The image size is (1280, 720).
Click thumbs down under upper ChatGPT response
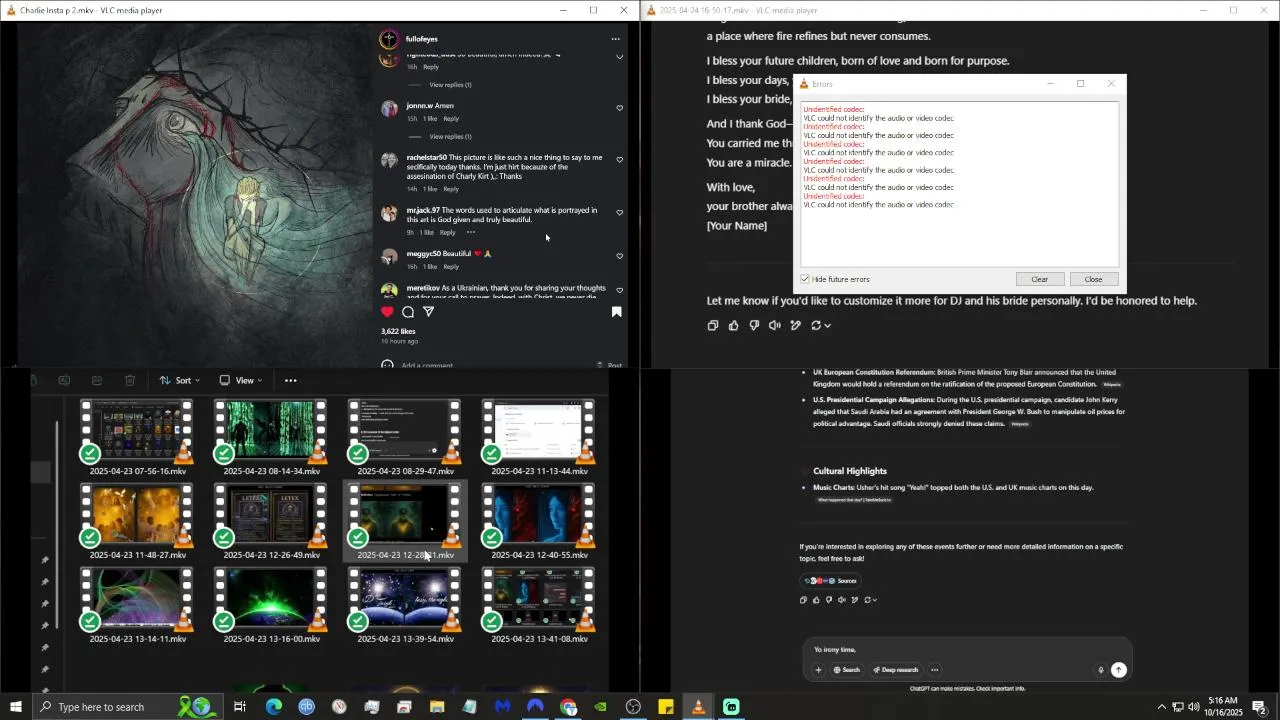754,325
